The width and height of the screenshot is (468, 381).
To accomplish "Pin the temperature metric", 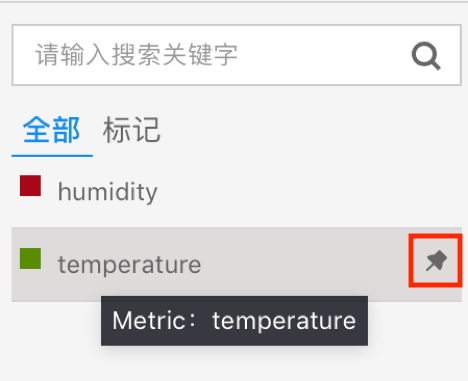I will click(x=436, y=261).
